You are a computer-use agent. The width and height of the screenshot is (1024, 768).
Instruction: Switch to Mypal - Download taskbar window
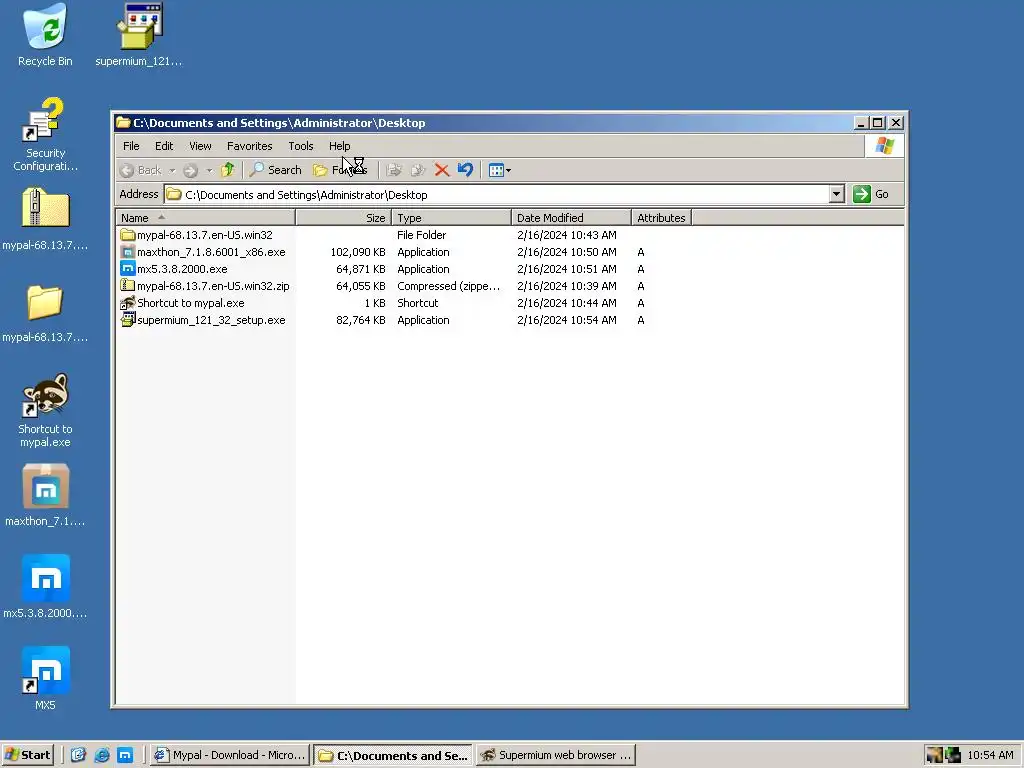(230, 755)
